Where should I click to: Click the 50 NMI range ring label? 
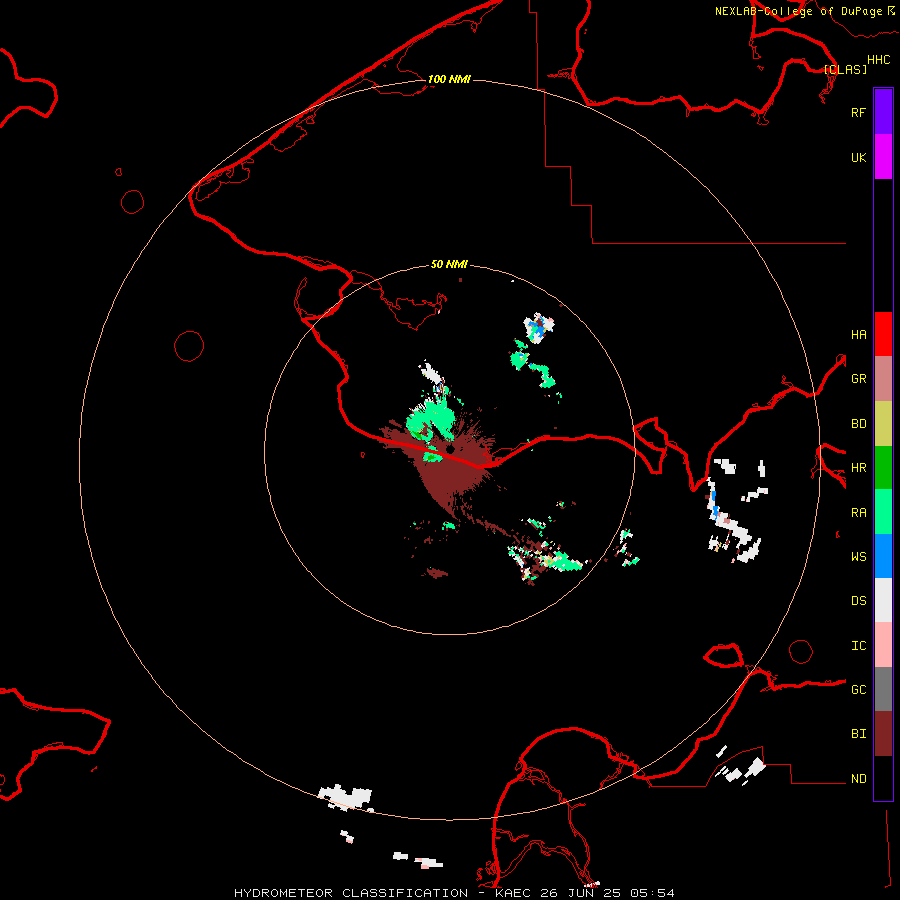coord(449,265)
